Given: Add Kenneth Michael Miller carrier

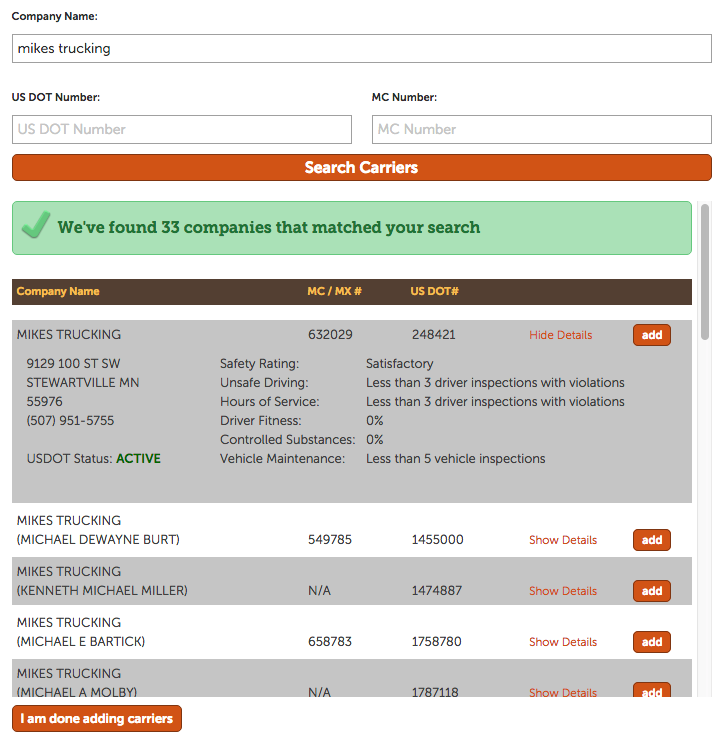Looking at the screenshot, I should [x=652, y=591].
